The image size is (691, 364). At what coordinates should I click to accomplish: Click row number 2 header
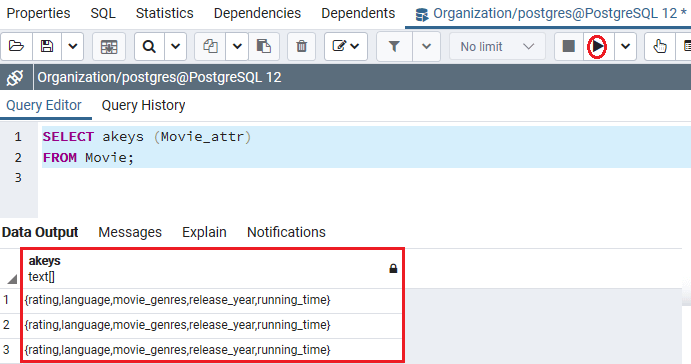tap(6, 325)
